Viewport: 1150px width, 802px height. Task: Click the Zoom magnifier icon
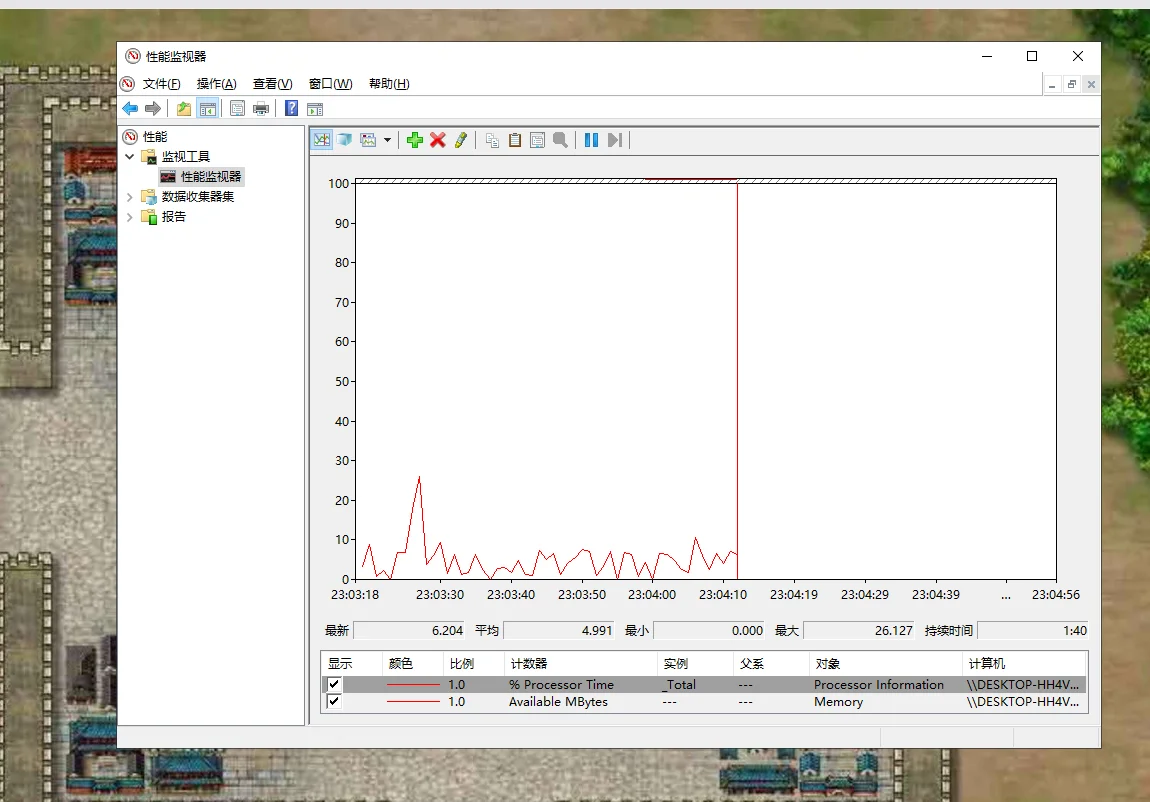click(560, 139)
